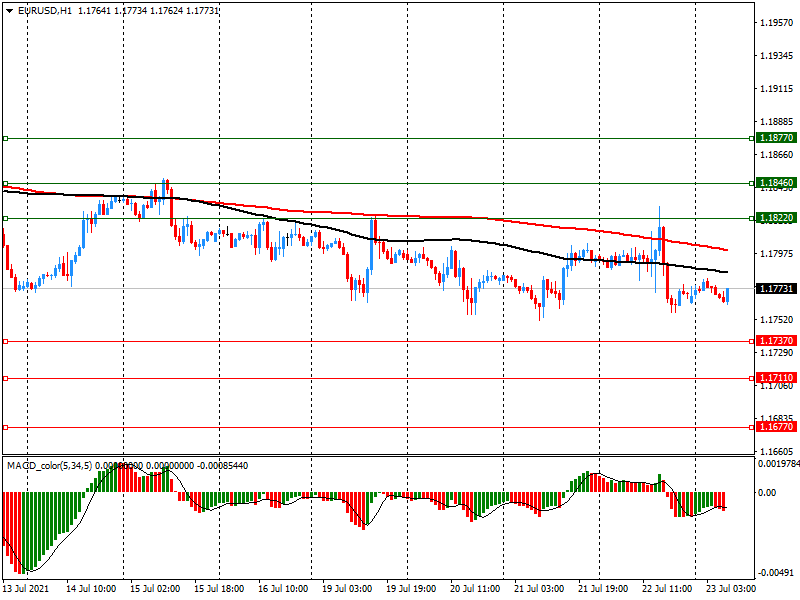Click the 21 Jul 19:00 time label
Image resolution: width=800 pixels, height=600 pixels.
tap(603, 589)
